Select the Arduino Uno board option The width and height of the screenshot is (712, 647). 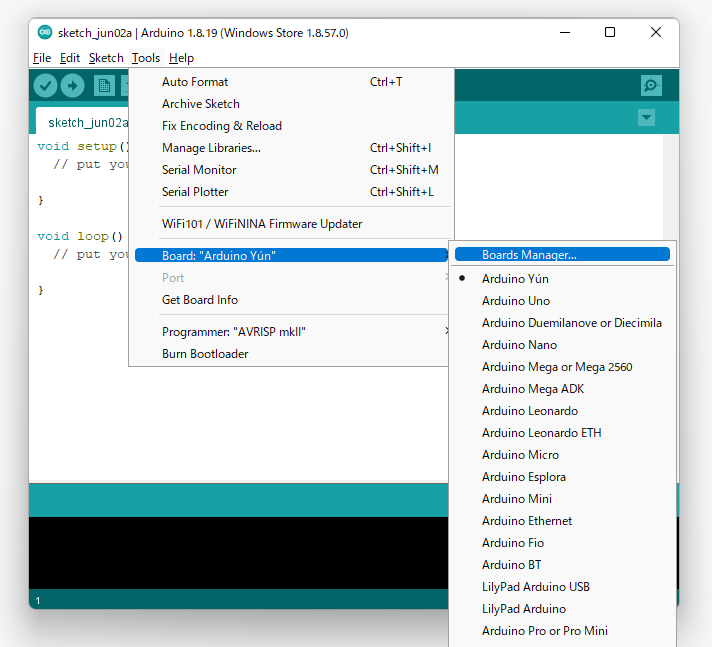coord(515,301)
